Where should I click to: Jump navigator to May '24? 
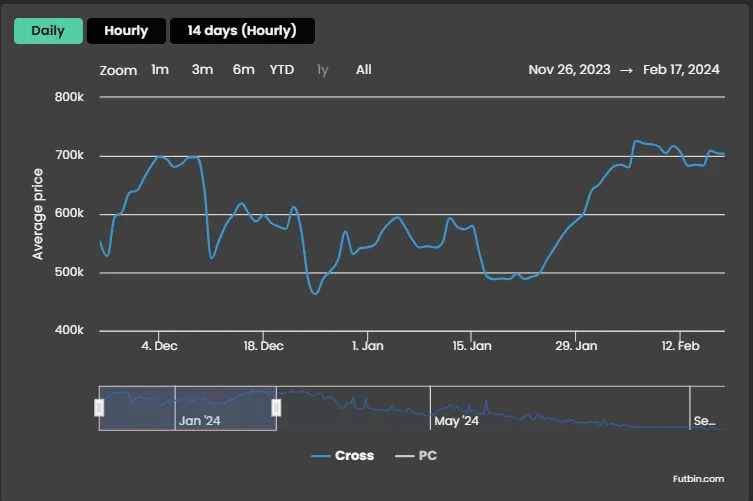pos(456,421)
